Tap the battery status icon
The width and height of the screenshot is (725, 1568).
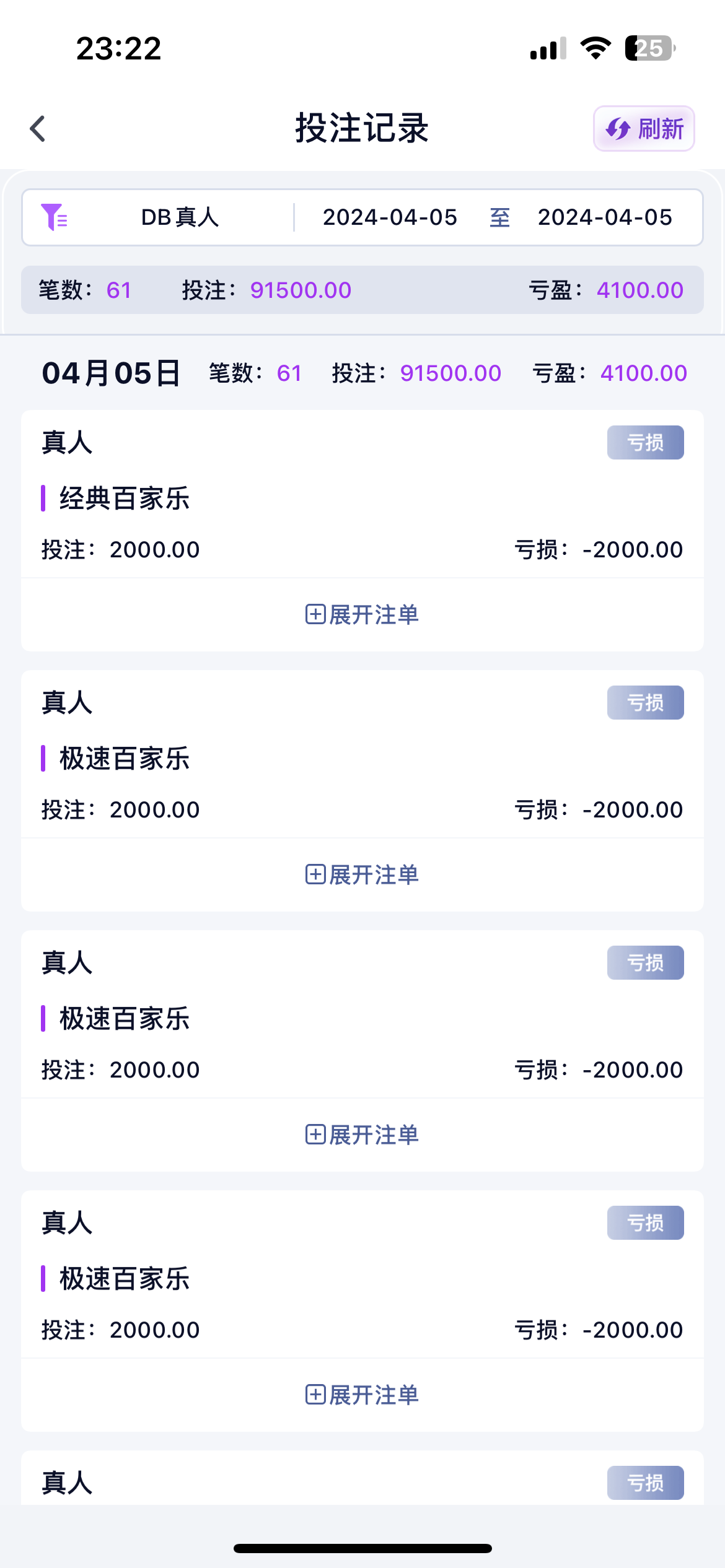[649, 48]
